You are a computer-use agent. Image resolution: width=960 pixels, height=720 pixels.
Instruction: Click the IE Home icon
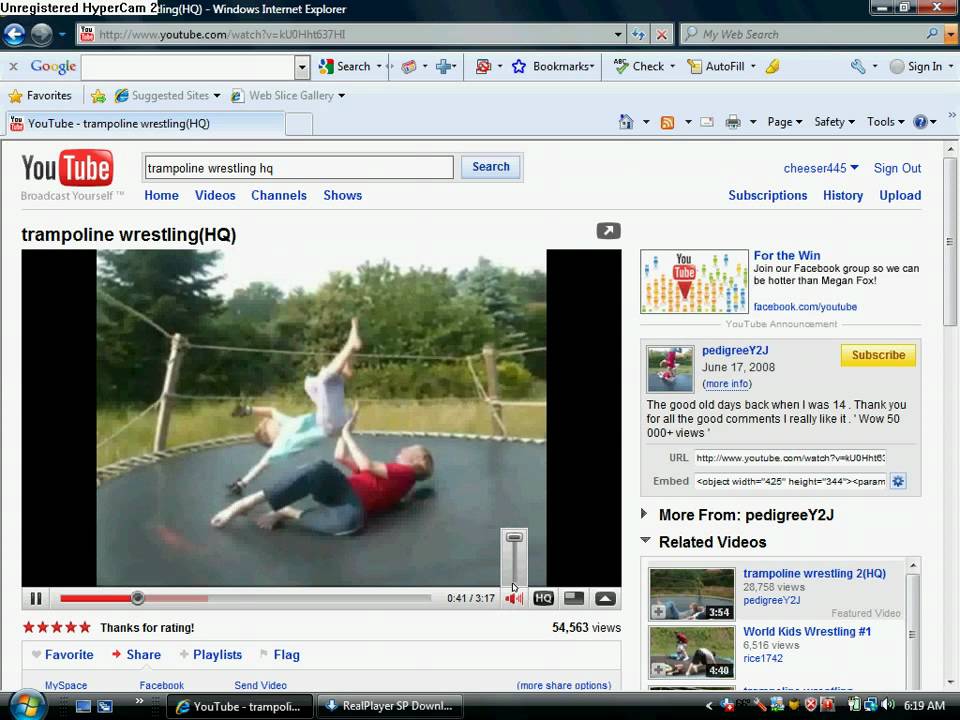coord(626,122)
